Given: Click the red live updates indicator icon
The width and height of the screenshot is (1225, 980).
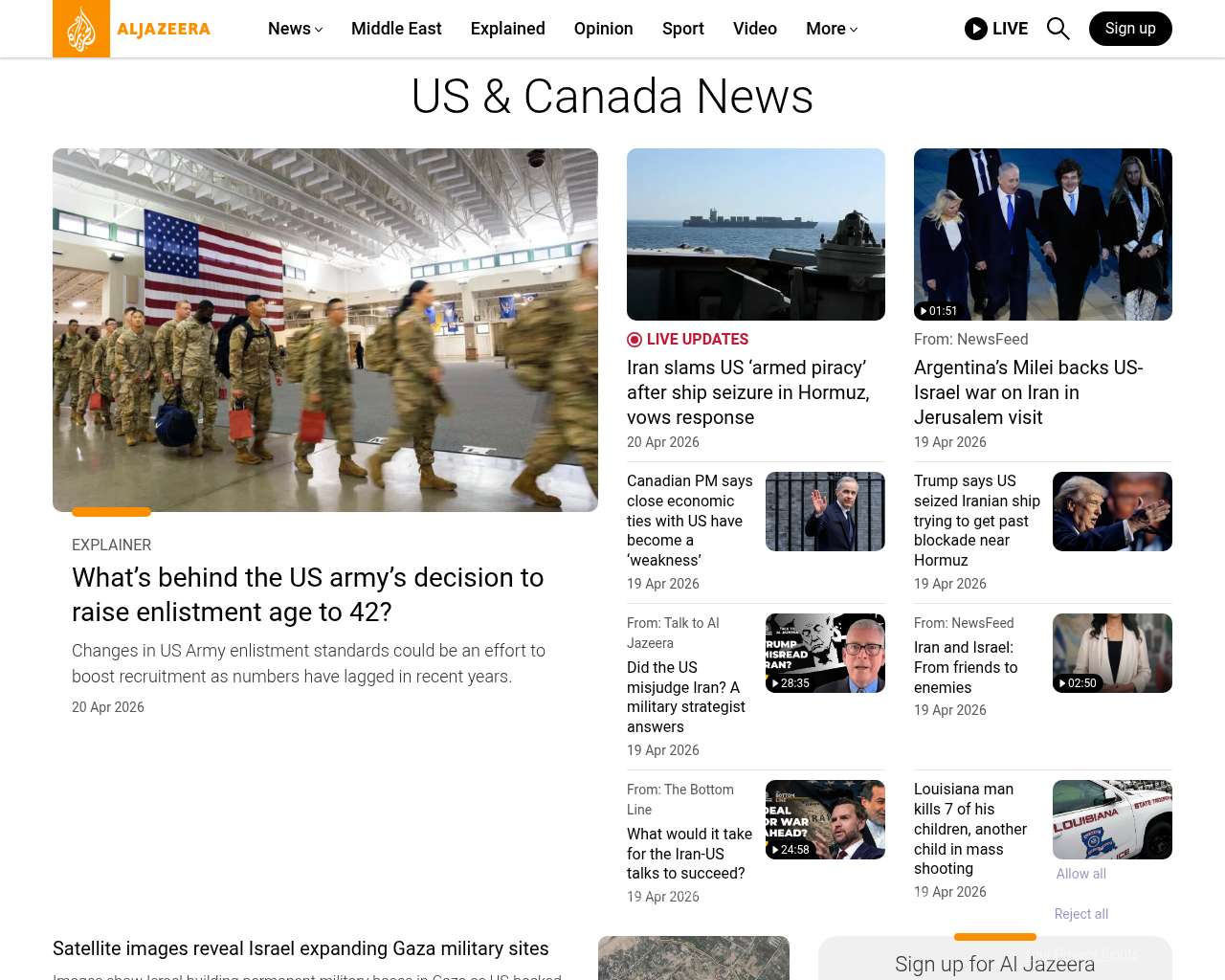Looking at the screenshot, I should pos(635,340).
